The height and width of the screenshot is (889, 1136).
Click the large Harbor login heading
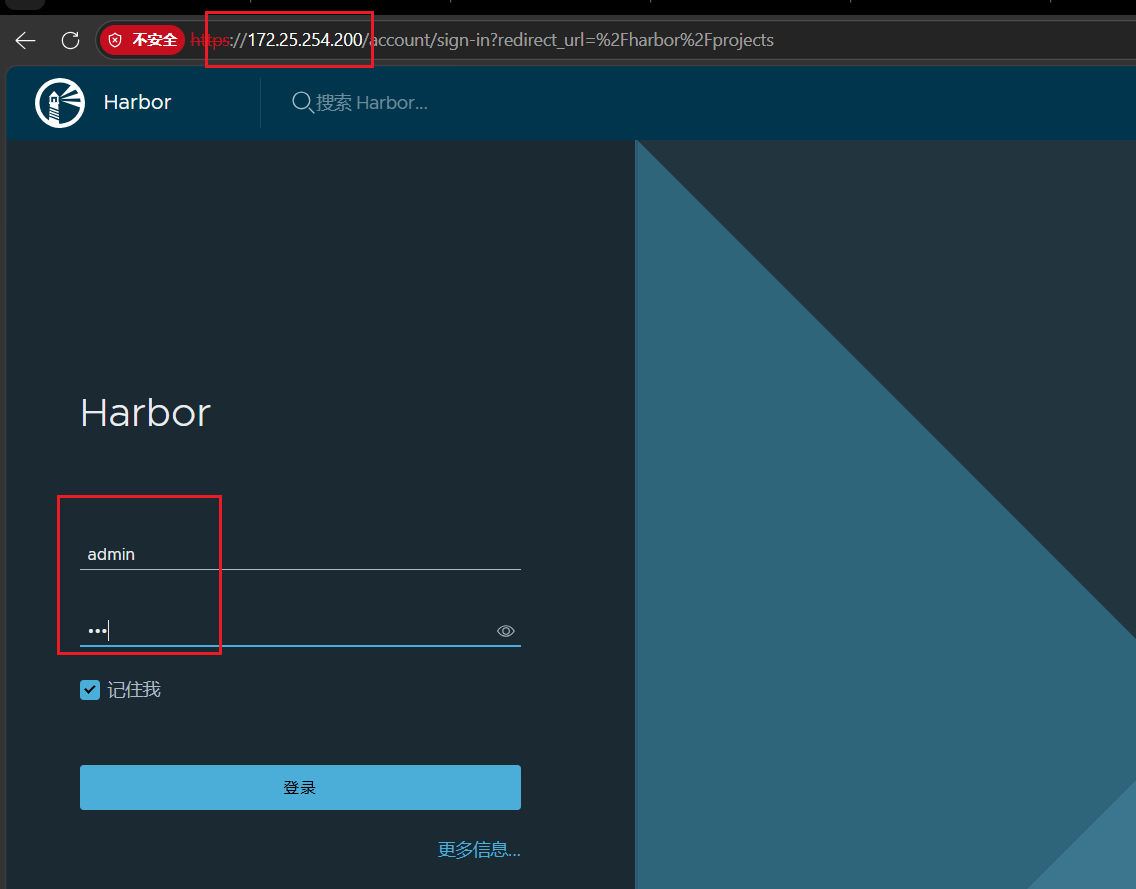point(146,413)
